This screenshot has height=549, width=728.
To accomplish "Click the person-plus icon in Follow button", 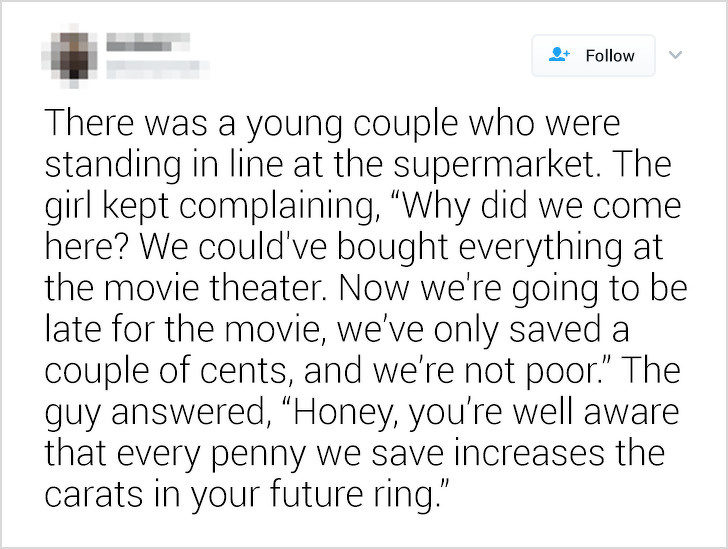I will (x=559, y=54).
